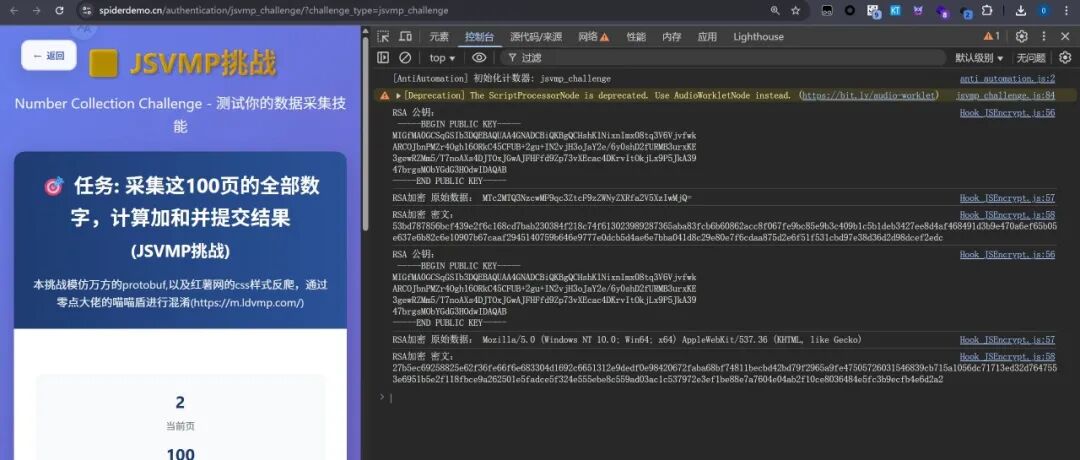The width and height of the screenshot is (1080, 460).
Task: Open the last Hook_JSEncrypt.js:58 link
Action: (x=1007, y=357)
